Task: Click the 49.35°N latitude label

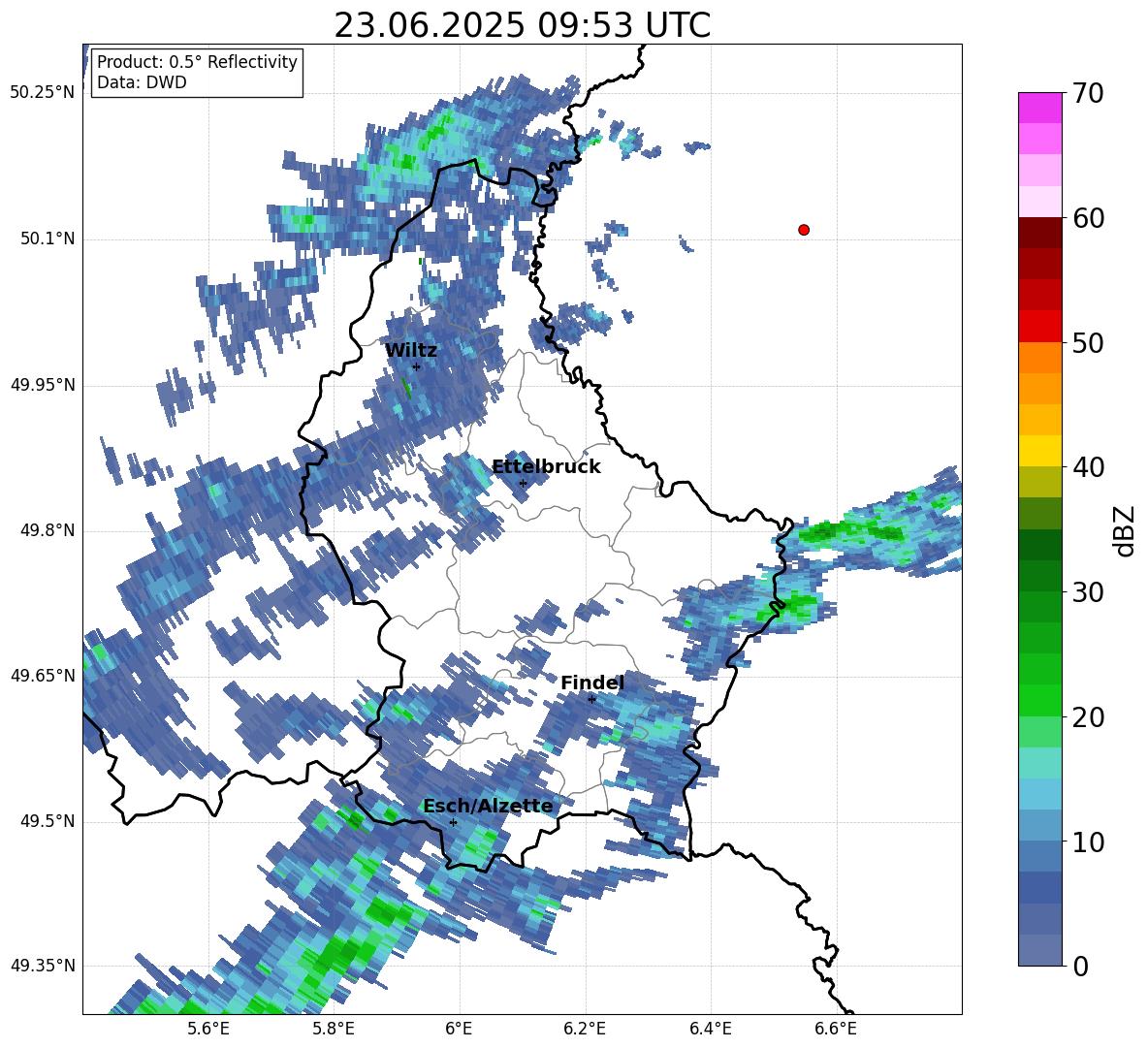Action: tap(43, 966)
